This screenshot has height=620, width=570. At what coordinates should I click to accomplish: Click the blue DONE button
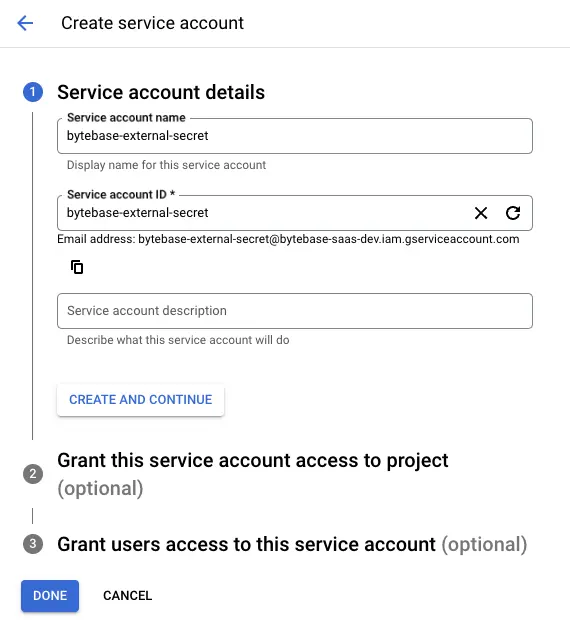pos(50,595)
